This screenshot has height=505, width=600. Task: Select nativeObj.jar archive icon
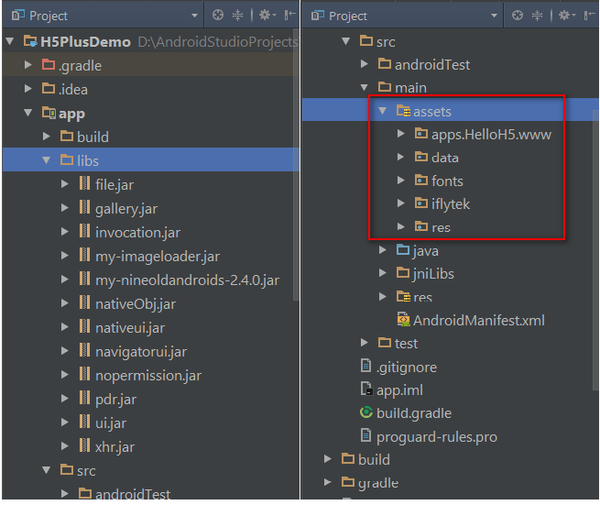(x=85, y=302)
